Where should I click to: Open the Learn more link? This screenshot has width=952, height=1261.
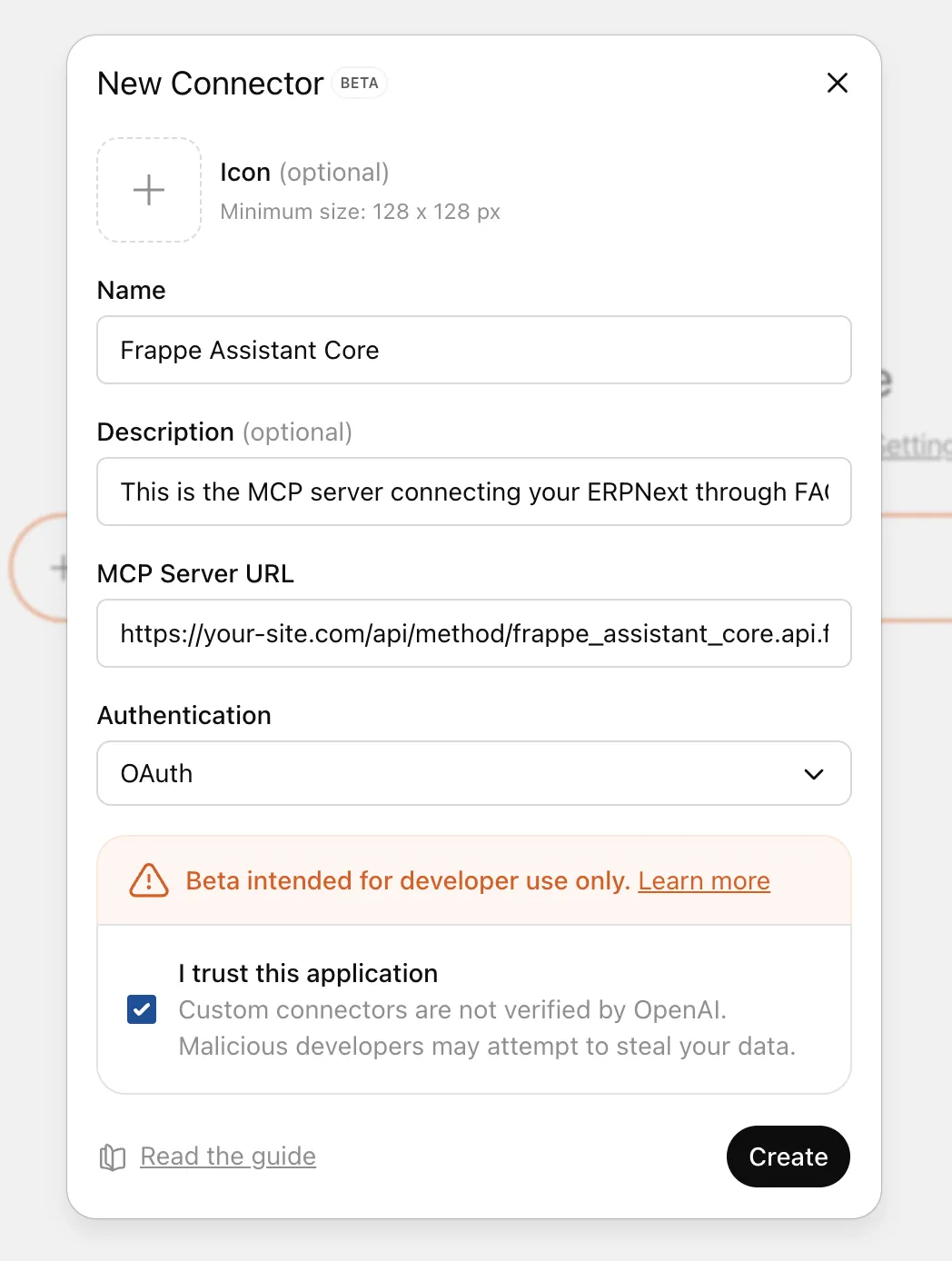[x=703, y=881]
